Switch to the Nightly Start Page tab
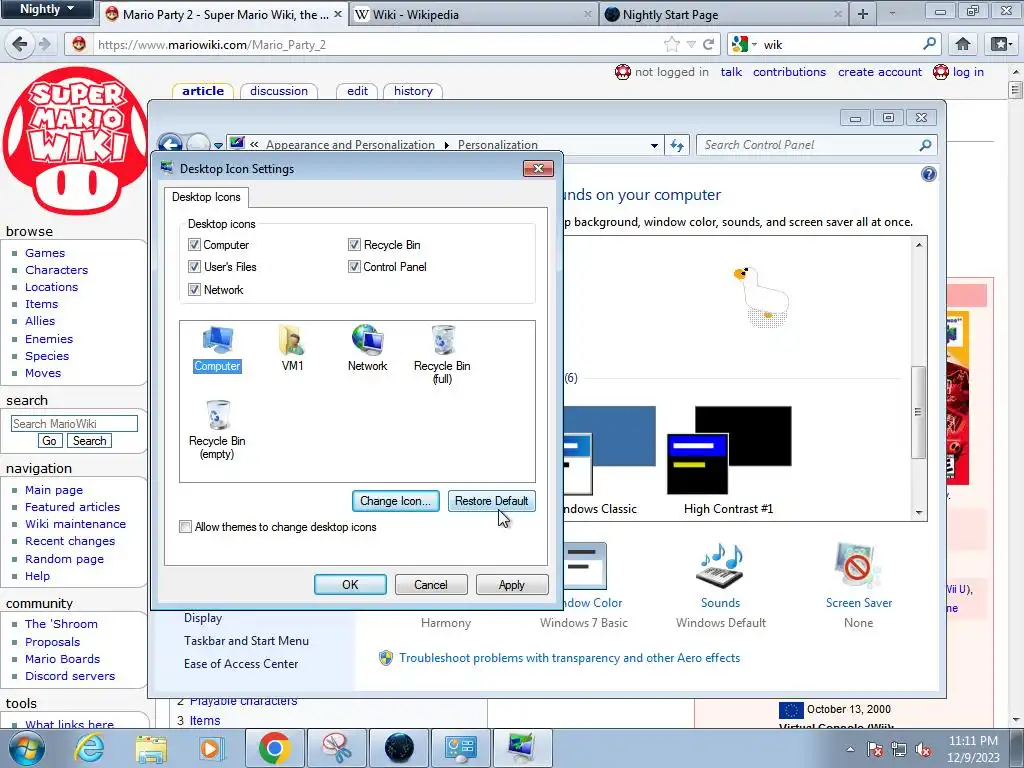 (x=724, y=14)
